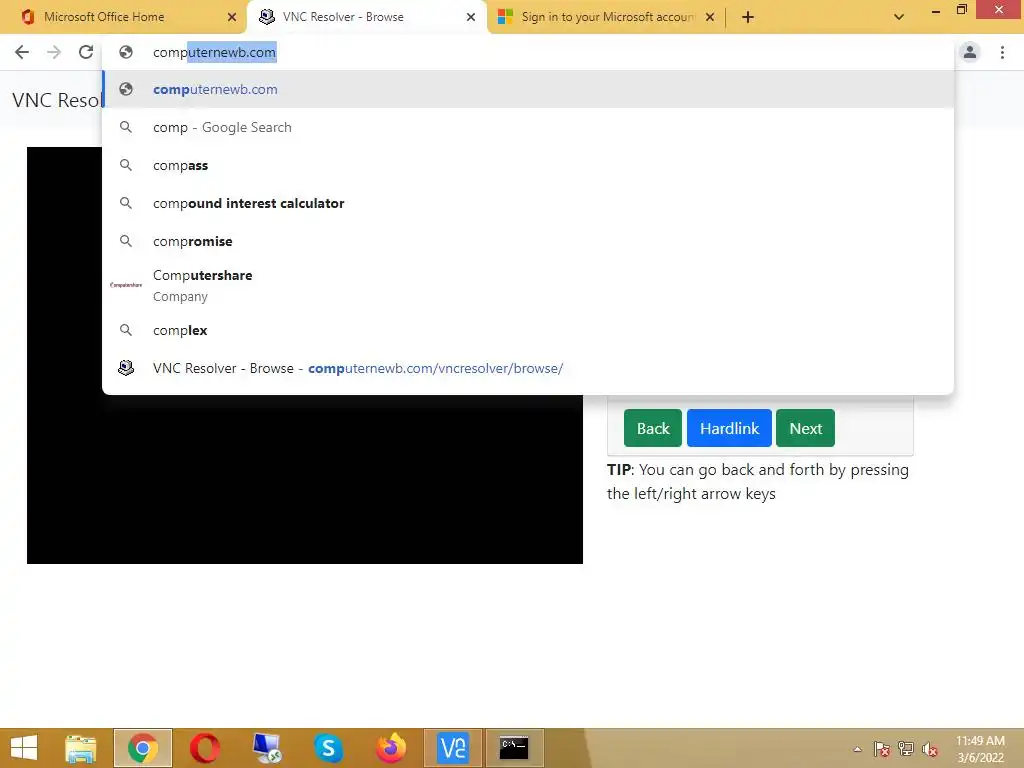
Task: Open the VNC Resolver - Browse history suggestion
Action: [x=528, y=368]
